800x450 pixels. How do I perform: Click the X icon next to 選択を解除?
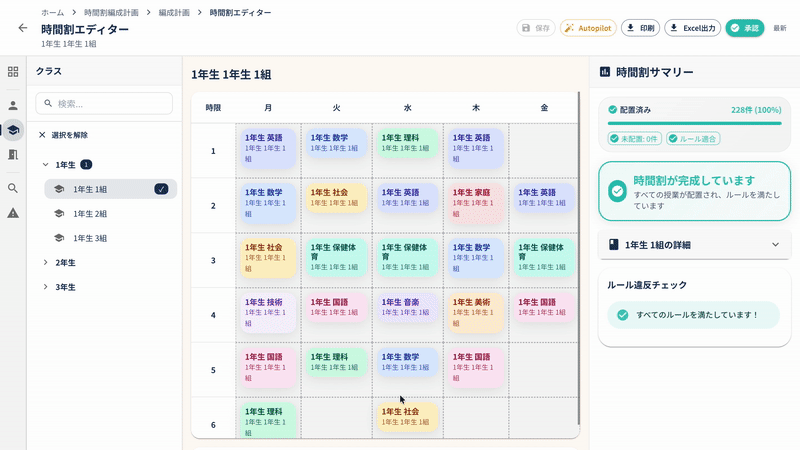(x=42, y=135)
